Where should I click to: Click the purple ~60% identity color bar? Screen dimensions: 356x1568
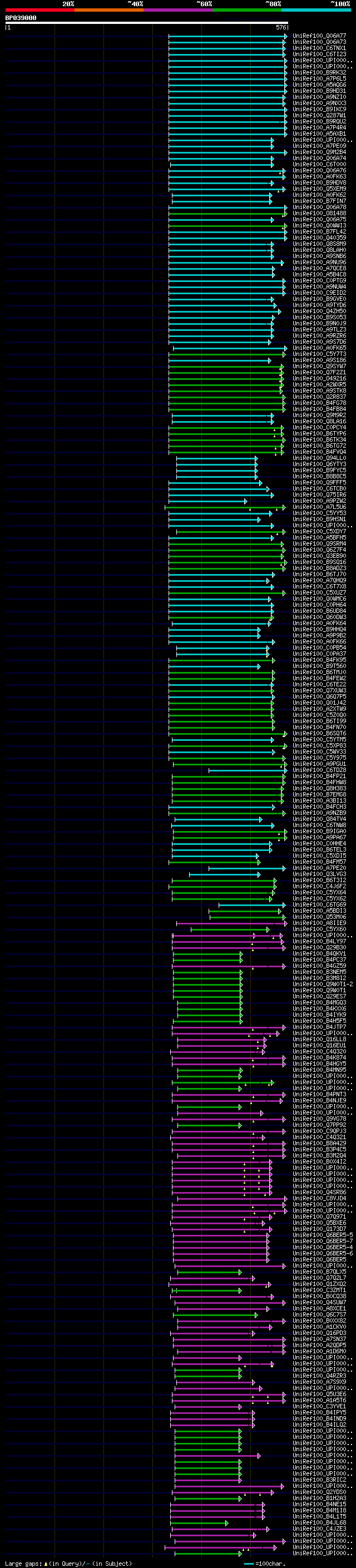point(177,10)
